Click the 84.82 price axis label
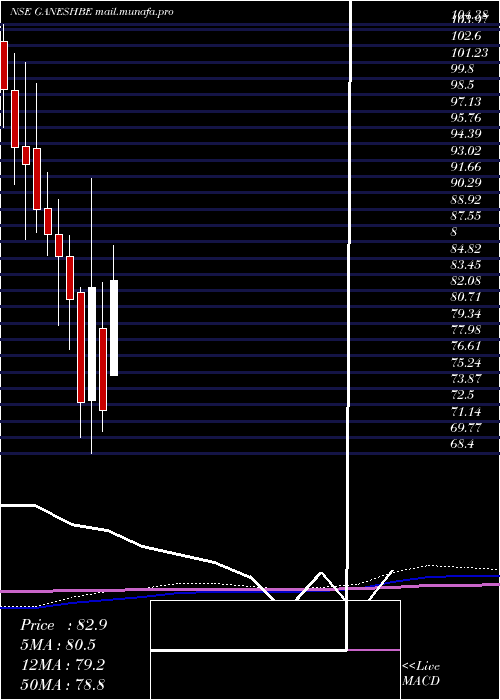Image resolution: width=500 pixels, height=700 pixels. (466, 249)
